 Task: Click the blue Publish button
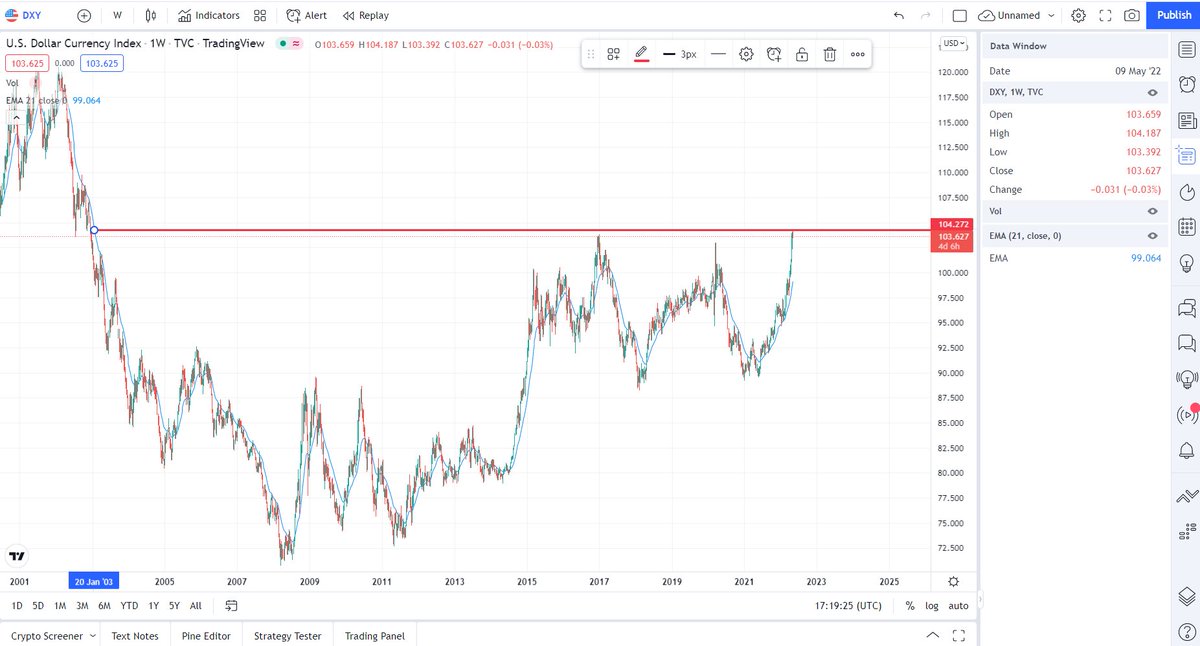click(1173, 15)
